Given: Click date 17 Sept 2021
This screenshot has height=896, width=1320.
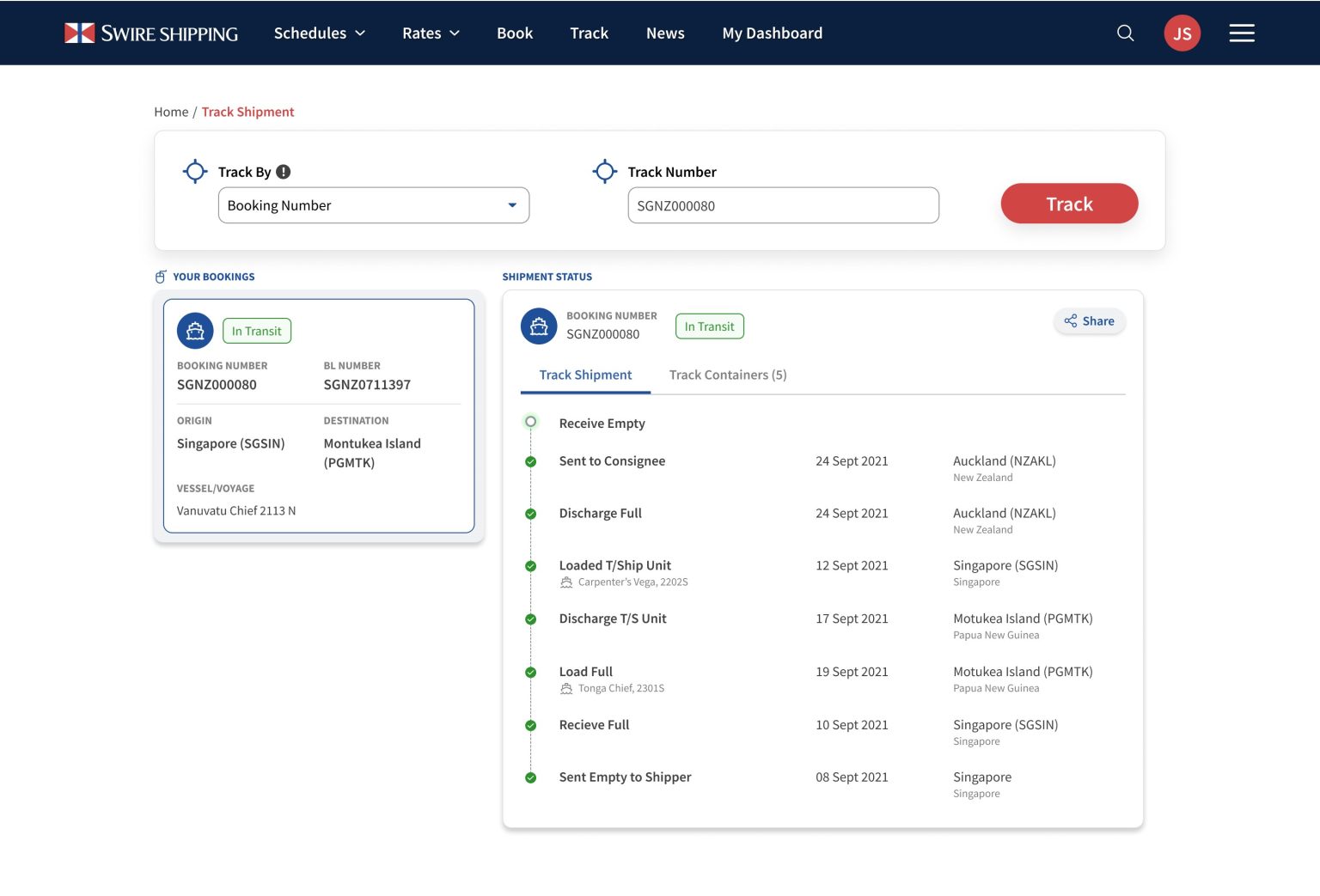Looking at the screenshot, I should point(852,619).
